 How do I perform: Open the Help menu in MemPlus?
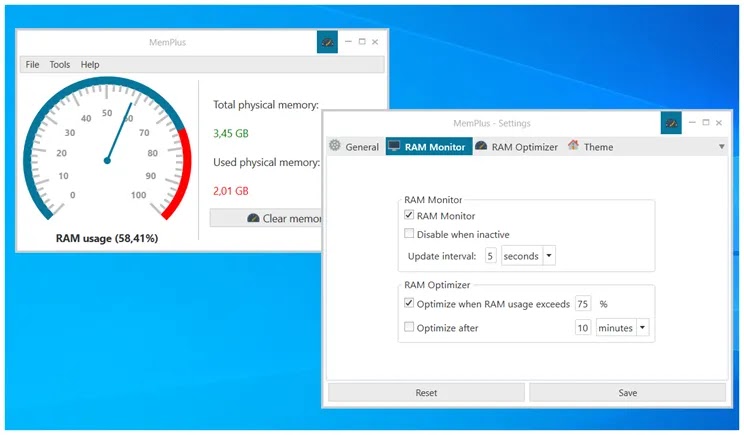click(90, 65)
